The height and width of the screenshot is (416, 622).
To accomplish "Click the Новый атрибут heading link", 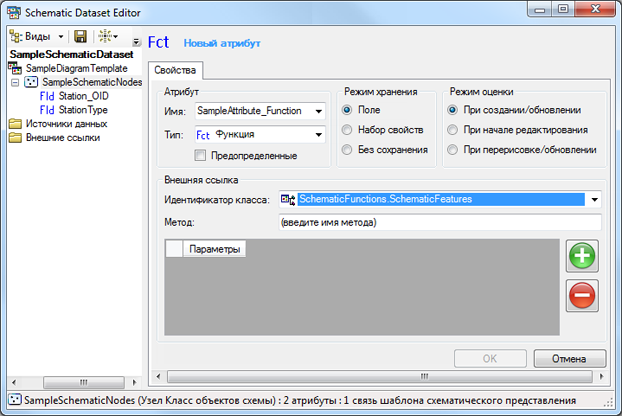I will point(222,43).
